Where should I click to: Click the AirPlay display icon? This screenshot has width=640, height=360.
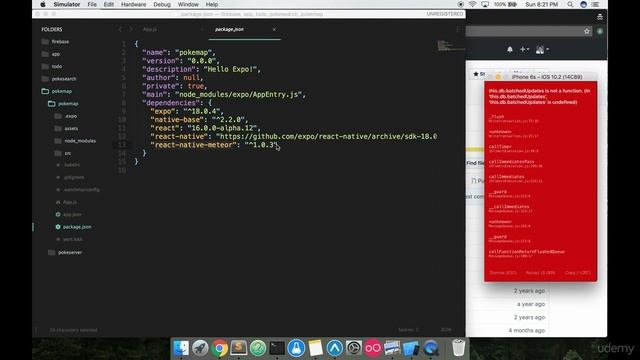tap(485, 4)
